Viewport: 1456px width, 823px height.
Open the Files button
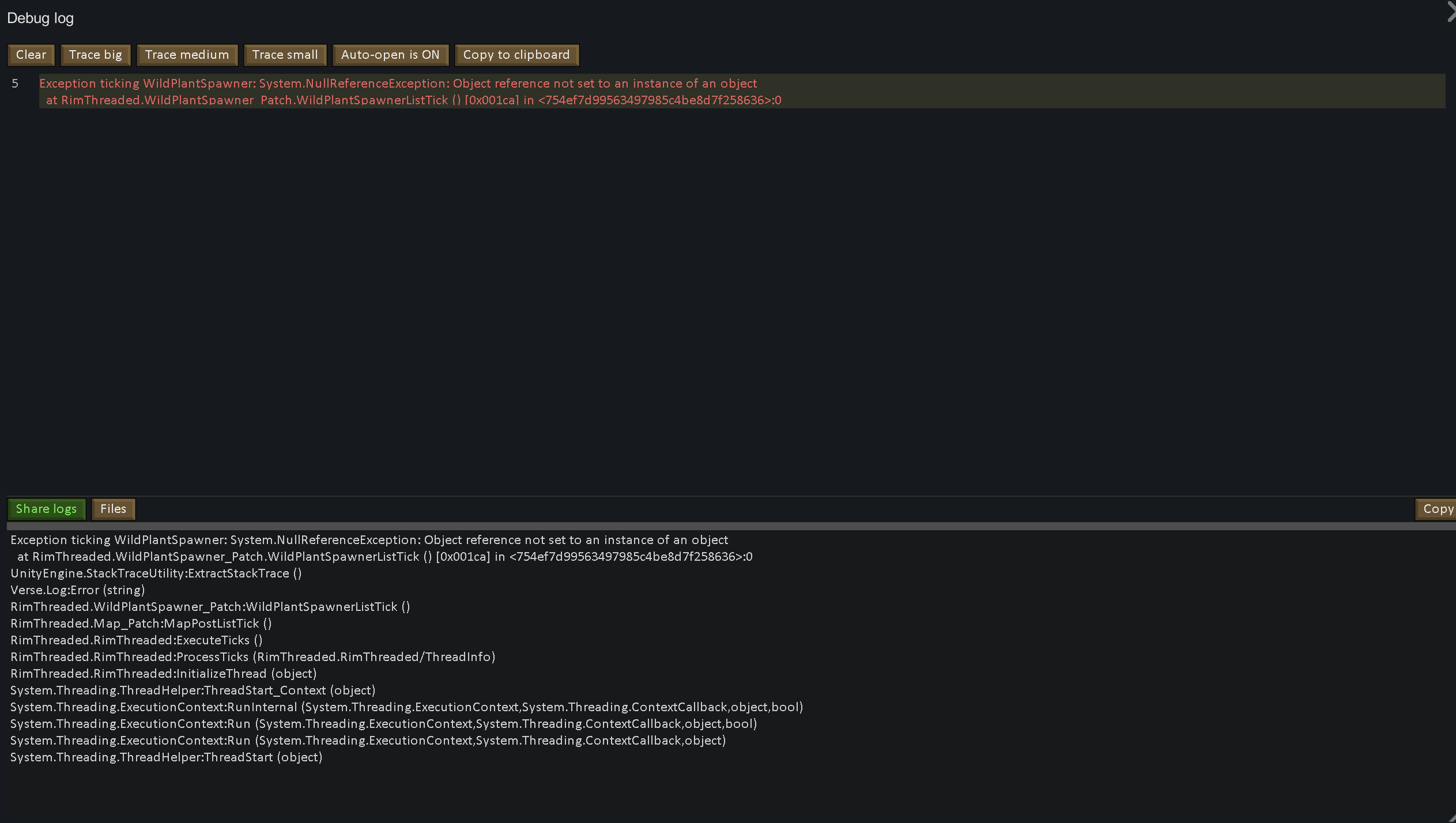pyautogui.click(x=113, y=509)
